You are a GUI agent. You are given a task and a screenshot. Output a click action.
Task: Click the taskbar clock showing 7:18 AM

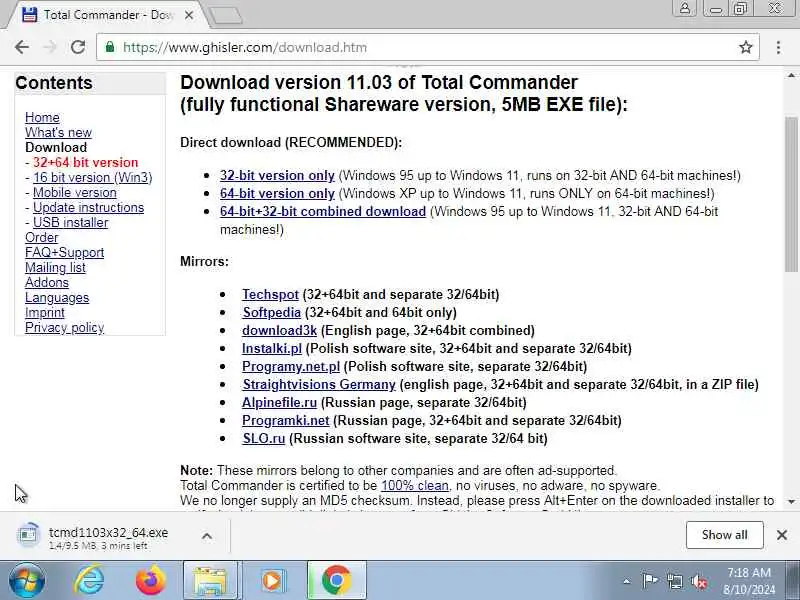coord(748,581)
